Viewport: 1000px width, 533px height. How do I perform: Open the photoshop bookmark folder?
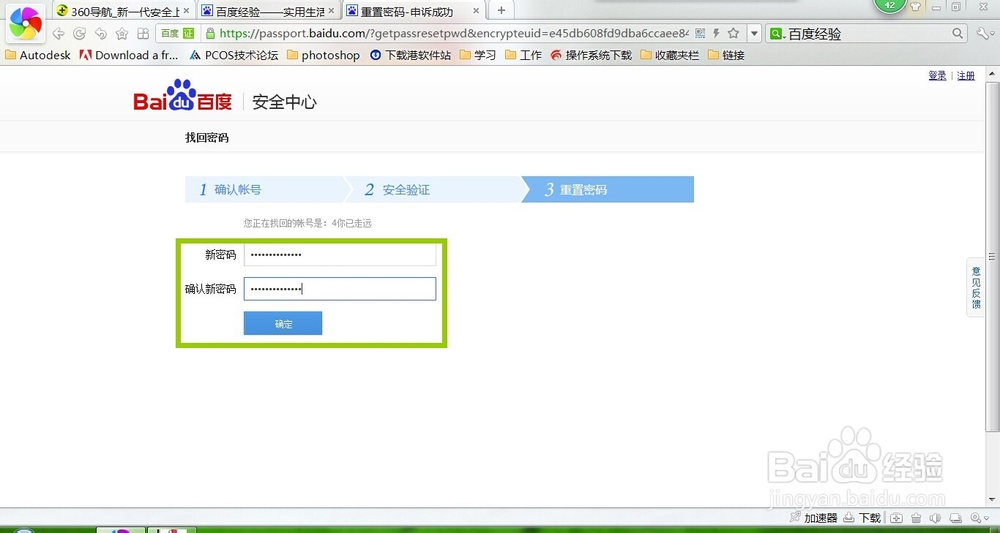click(x=323, y=55)
